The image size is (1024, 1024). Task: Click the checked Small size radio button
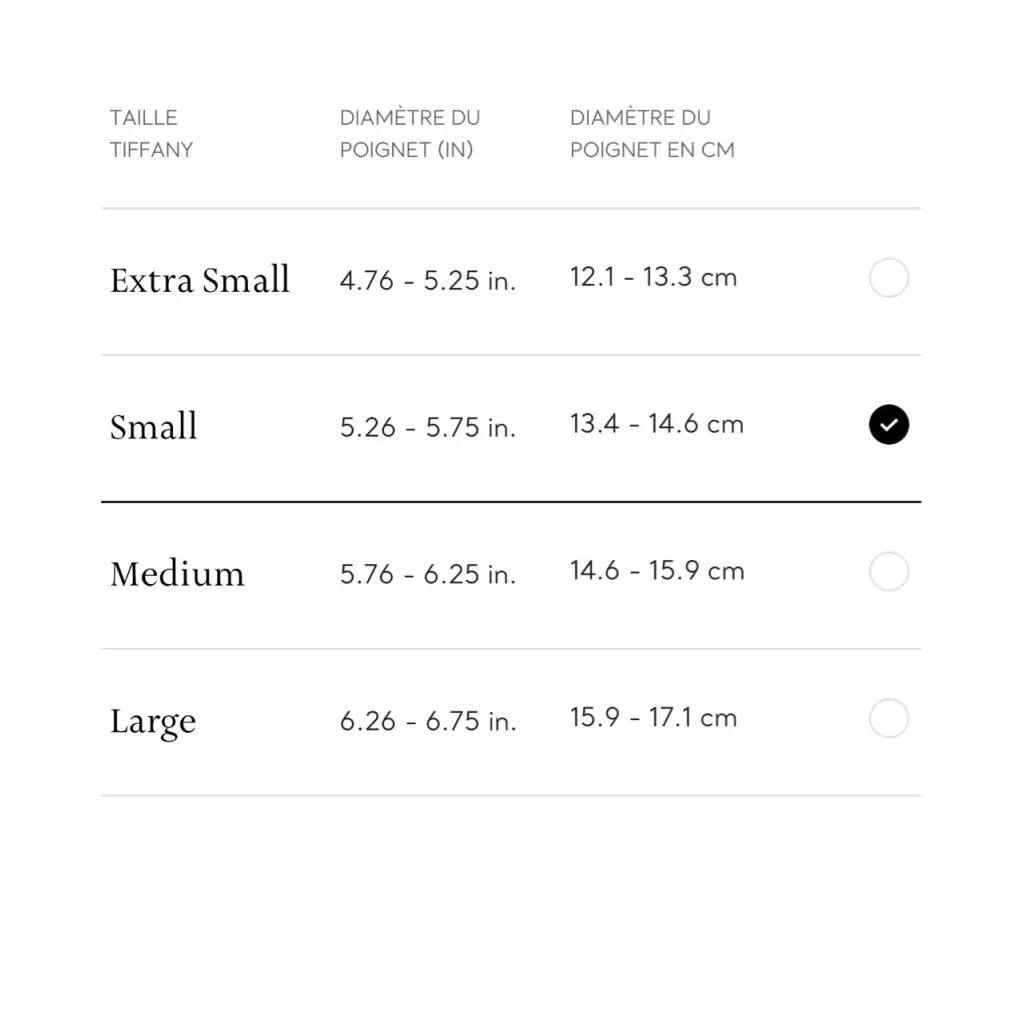pyautogui.click(x=888, y=425)
